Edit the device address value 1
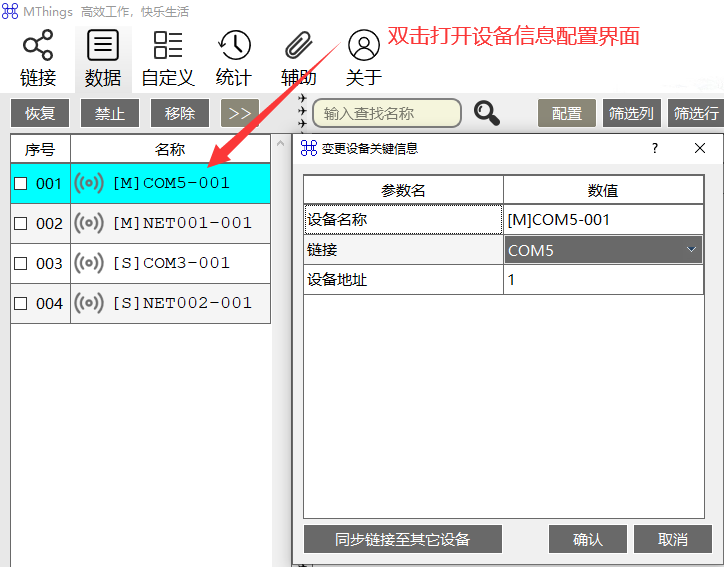Image resolution: width=724 pixels, height=567 pixels. point(603,280)
